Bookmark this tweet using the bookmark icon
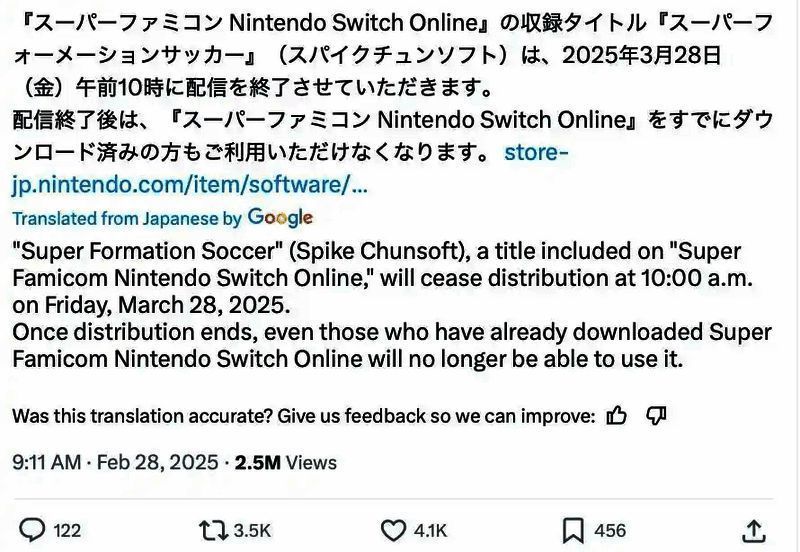The width and height of the screenshot is (800, 552). point(573,530)
